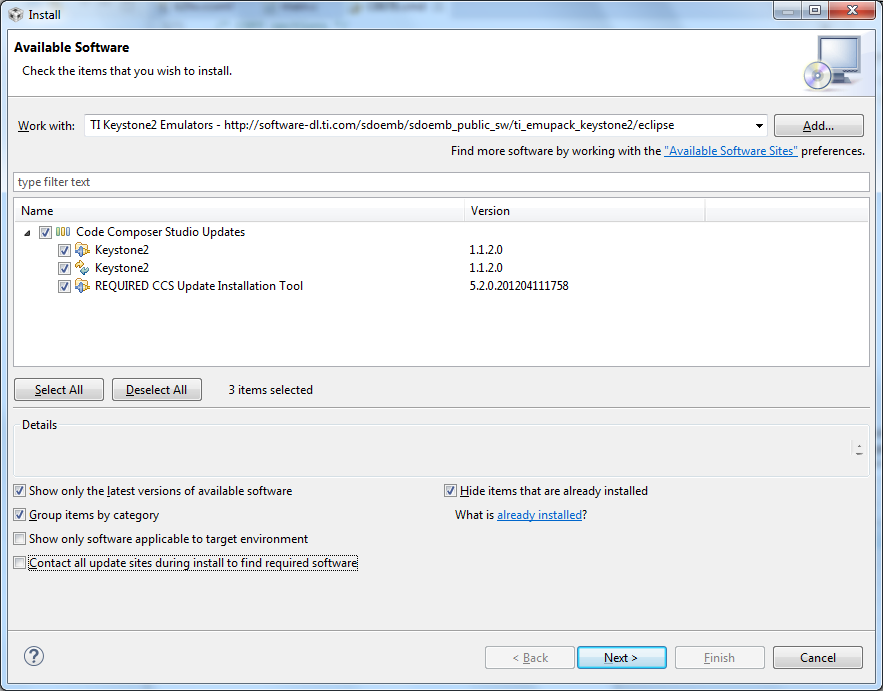This screenshot has width=883, height=691.
Task: Open the already installed link
Action: tap(539, 515)
